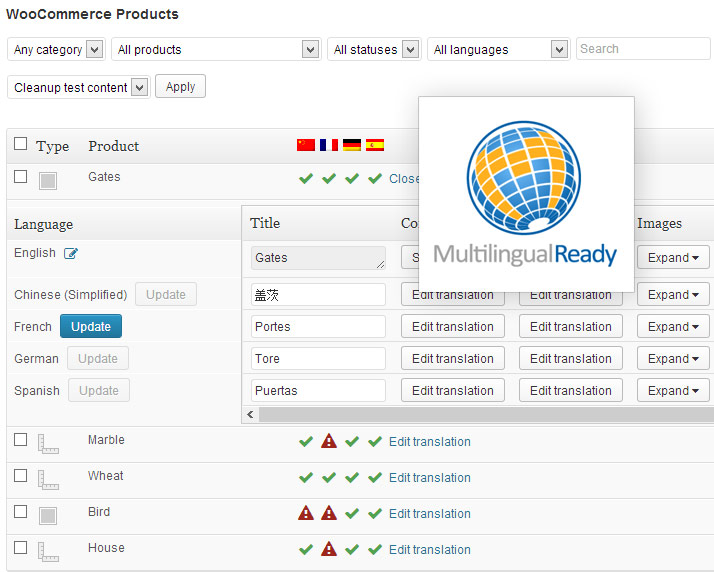This screenshot has height=572, width=714.
Task: Tick the checkbox for the Wheat product
Action: [x=21, y=476]
